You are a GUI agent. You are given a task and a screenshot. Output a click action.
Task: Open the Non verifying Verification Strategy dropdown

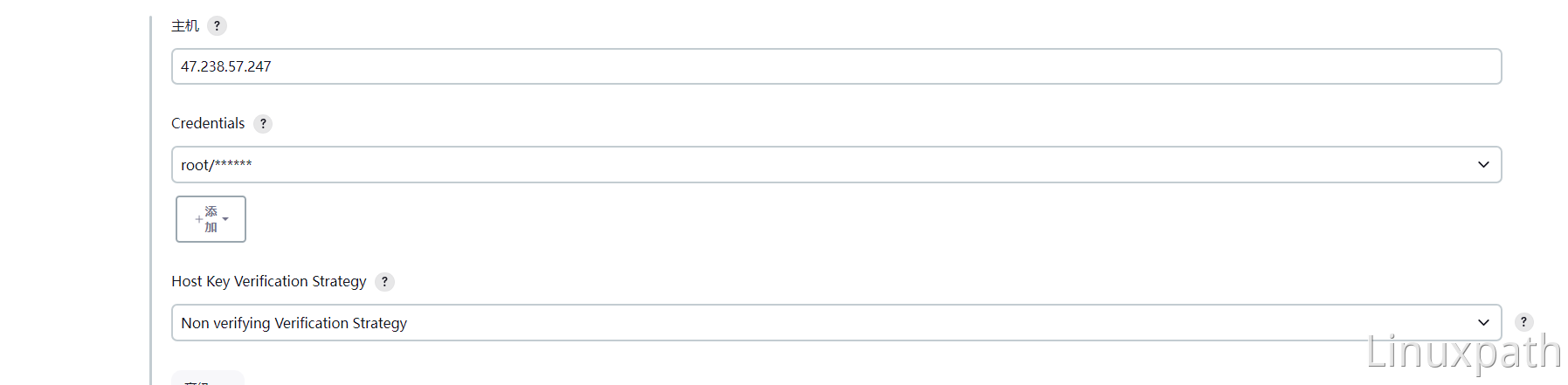[836, 323]
